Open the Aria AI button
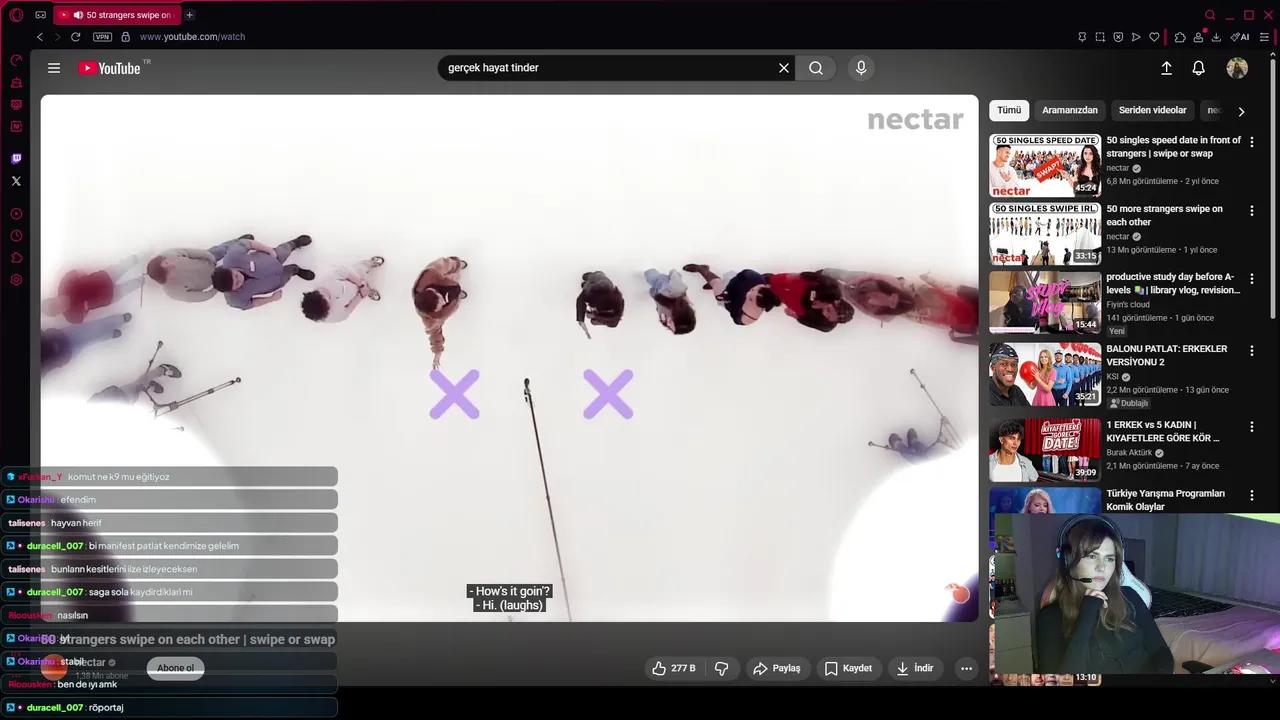 (x=1240, y=37)
